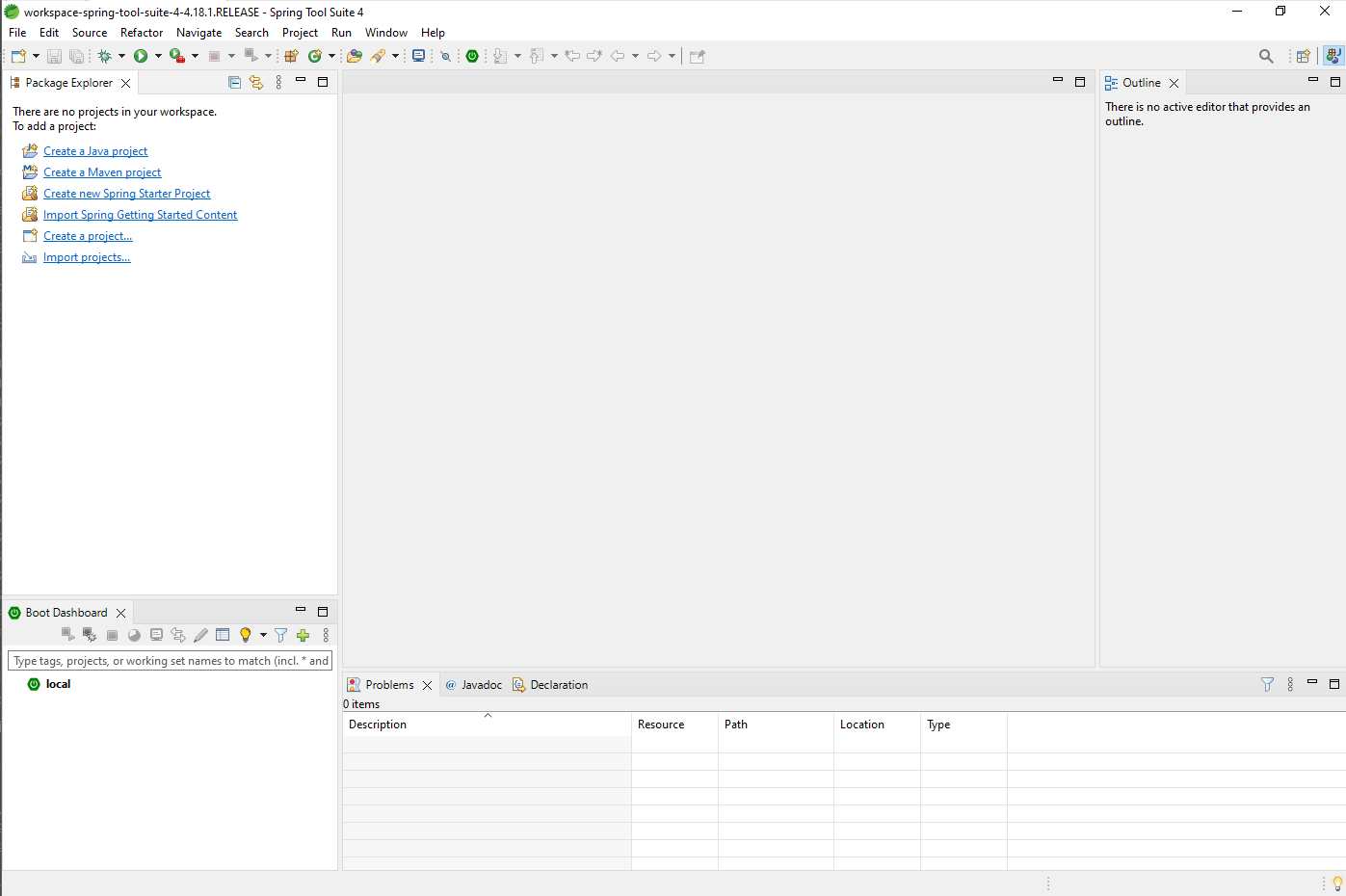This screenshot has width=1346, height=896.
Task: Click the Open Type folder toolbar icon
Action: (355, 56)
